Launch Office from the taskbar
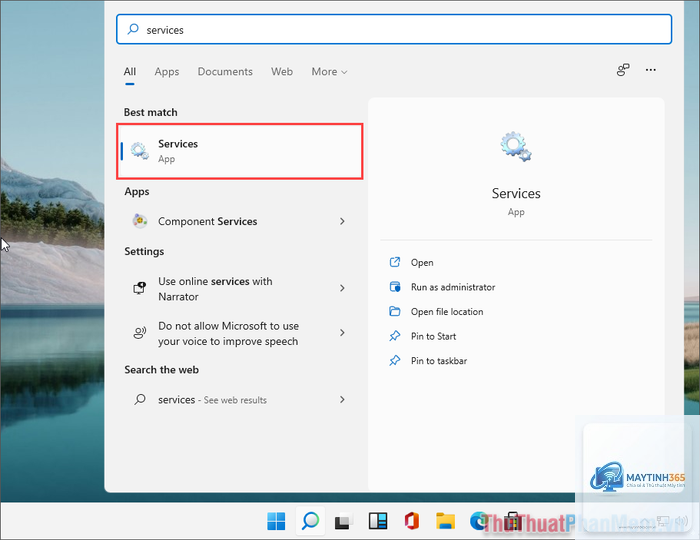Screen dimensions: 700x540 point(412,521)
